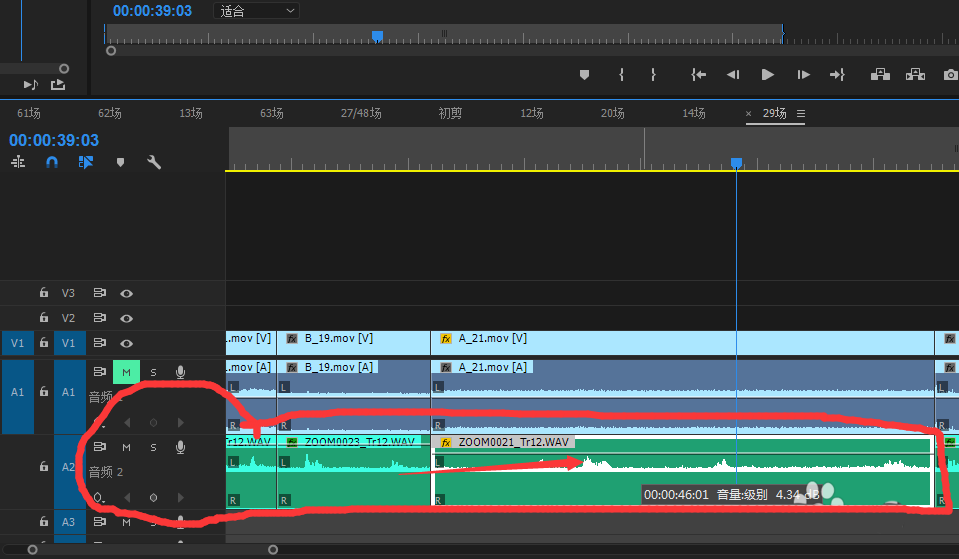Open A2 keyframe display dropdown

[x=98, y=497]
